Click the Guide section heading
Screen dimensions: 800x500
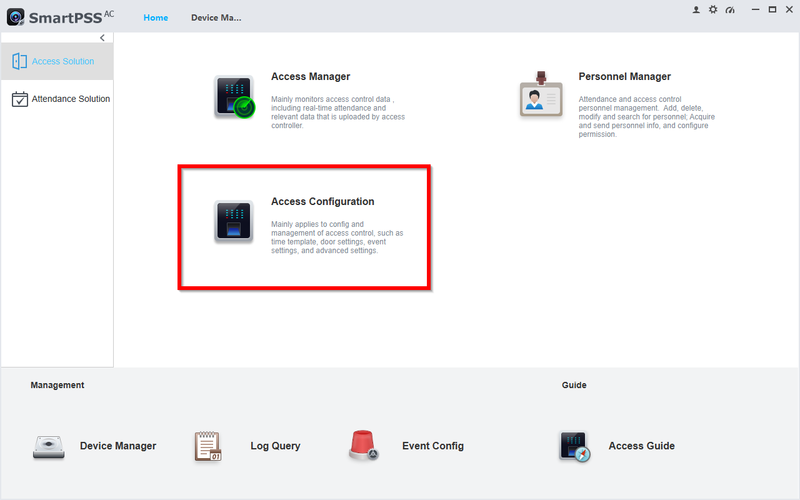click(x=574, y=385)
